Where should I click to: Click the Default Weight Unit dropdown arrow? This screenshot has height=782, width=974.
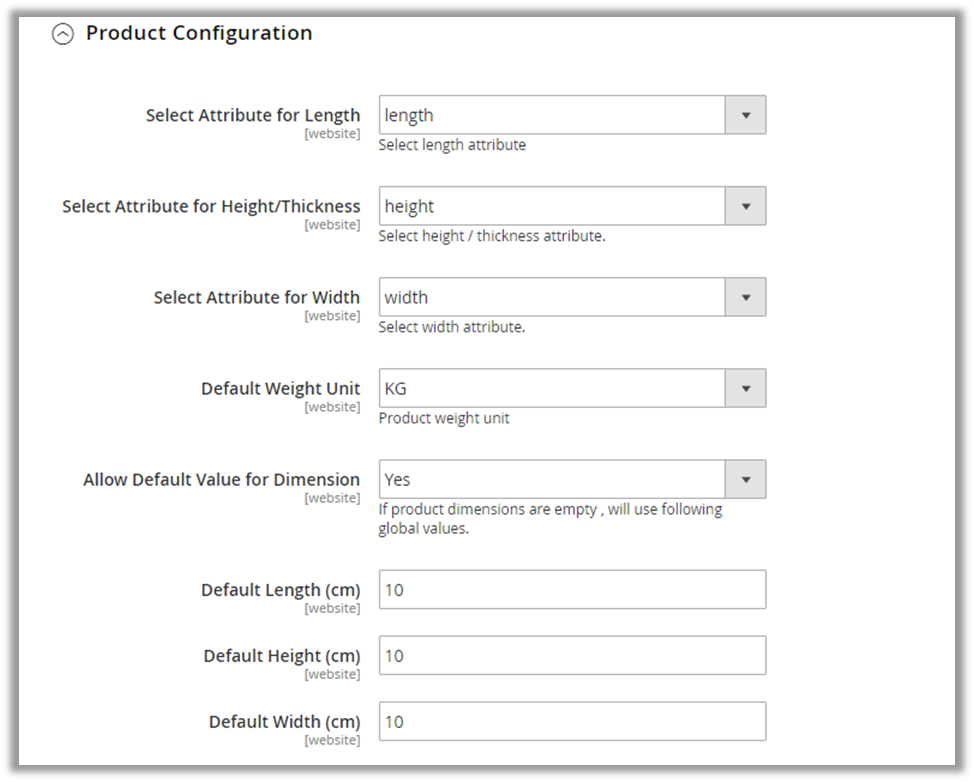click(x=745, y=388)
